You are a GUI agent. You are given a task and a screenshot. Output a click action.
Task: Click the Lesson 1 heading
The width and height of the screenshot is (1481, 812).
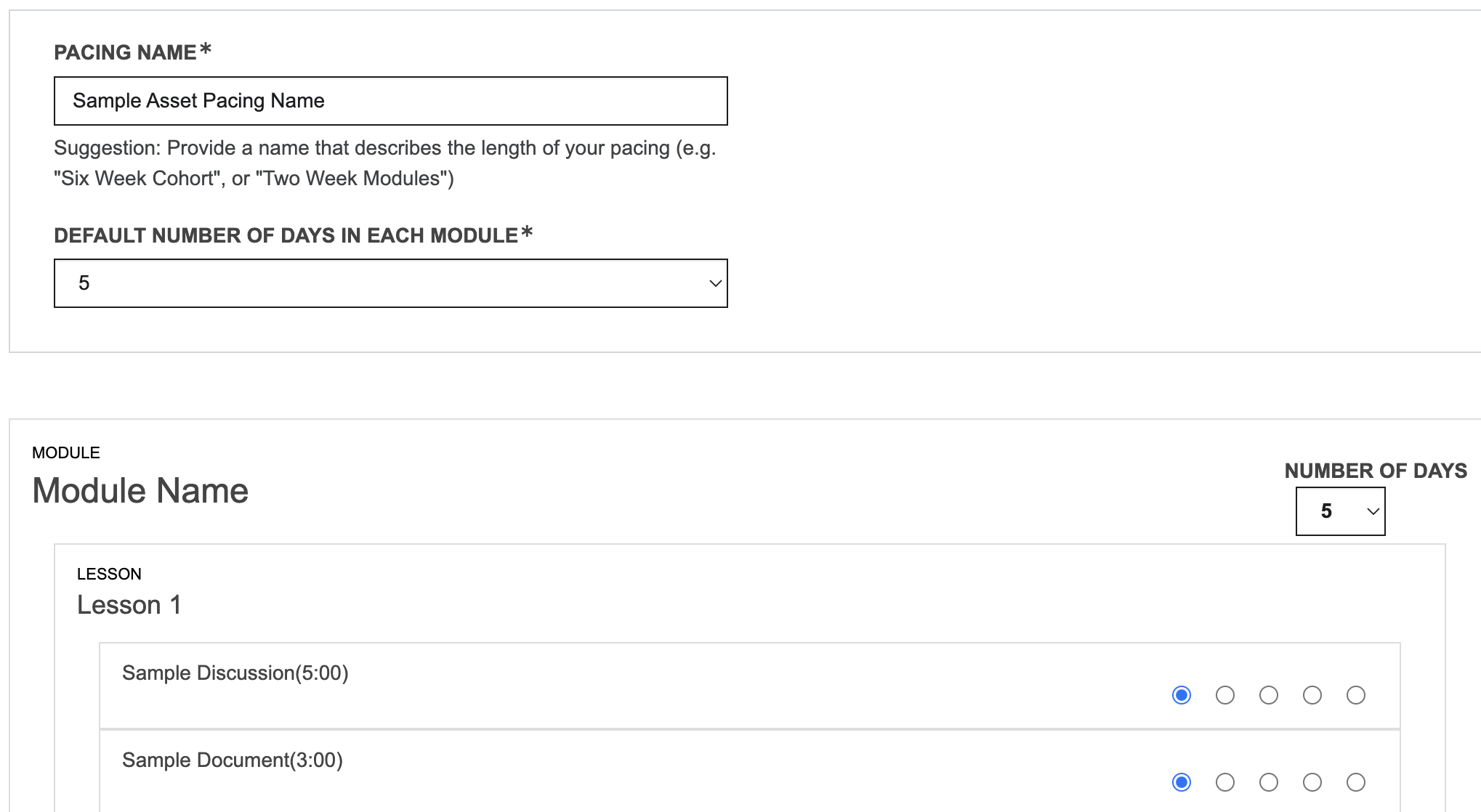129,605
